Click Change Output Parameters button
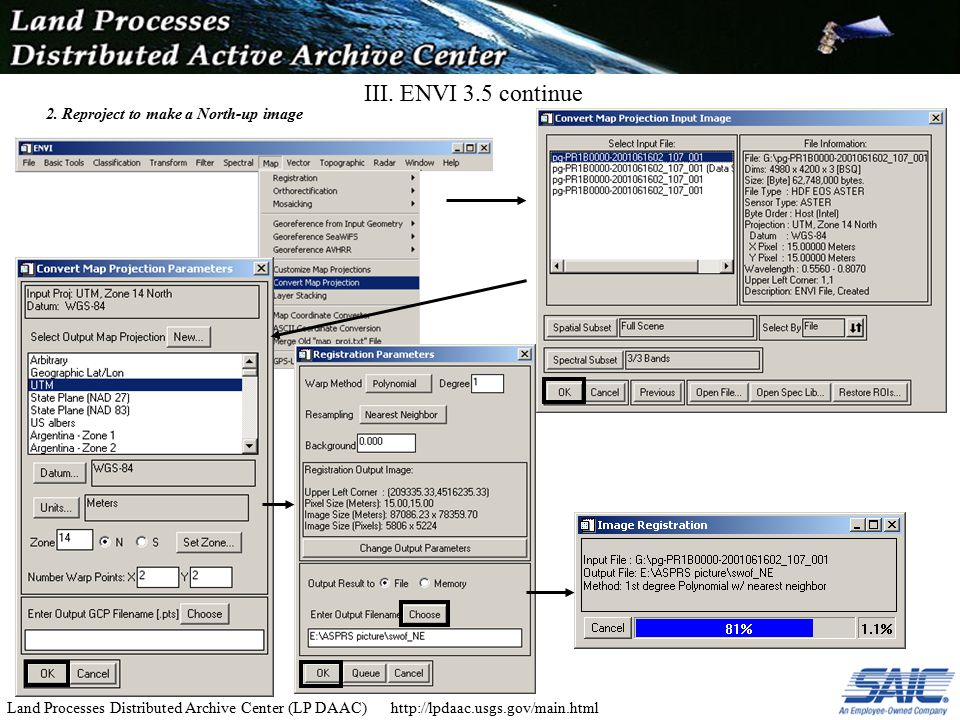This screenshot has width=960, height=720. click(414, 548)
